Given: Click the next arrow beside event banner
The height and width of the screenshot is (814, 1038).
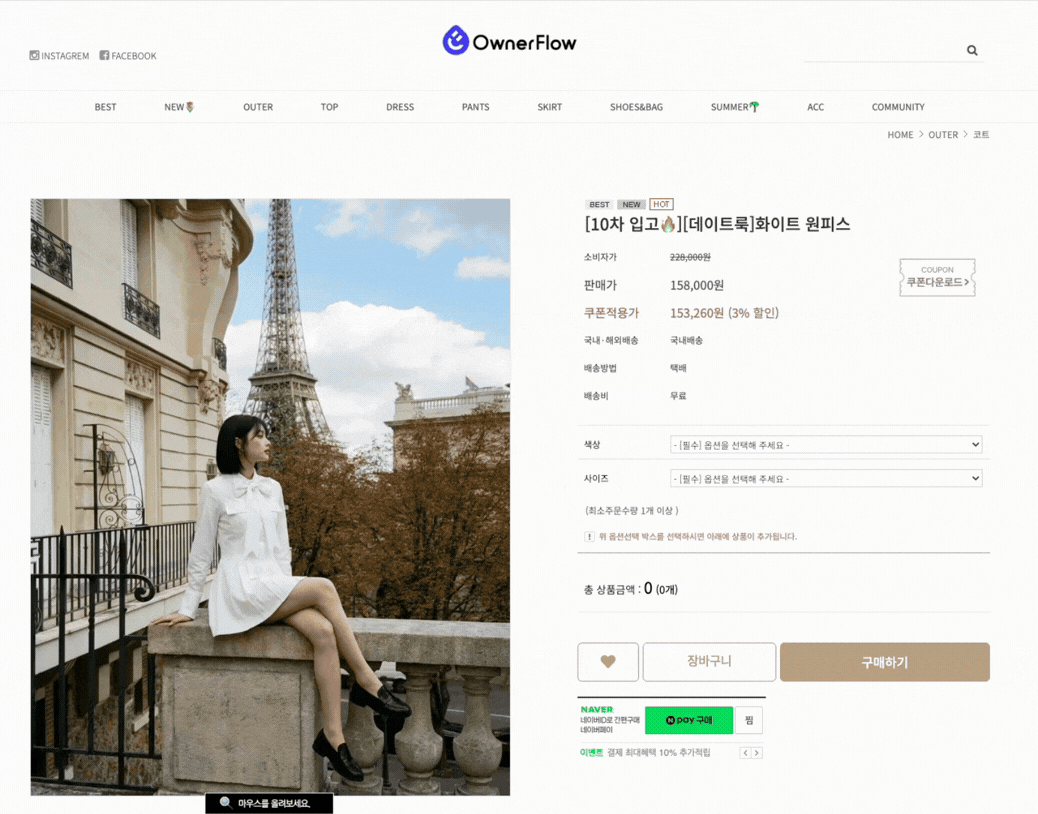Looking at the screenshot, I should click(759, 753).
